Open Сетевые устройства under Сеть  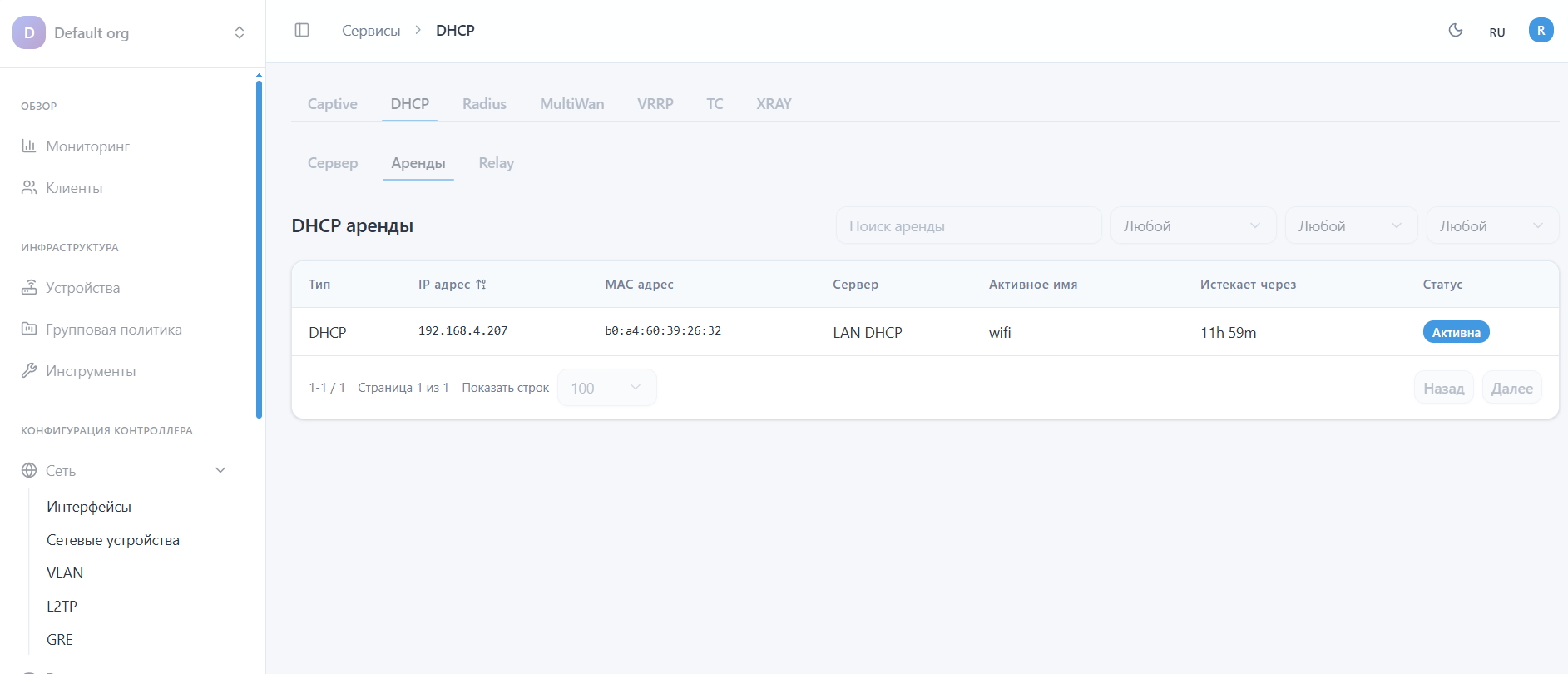[x=113, y=540]
